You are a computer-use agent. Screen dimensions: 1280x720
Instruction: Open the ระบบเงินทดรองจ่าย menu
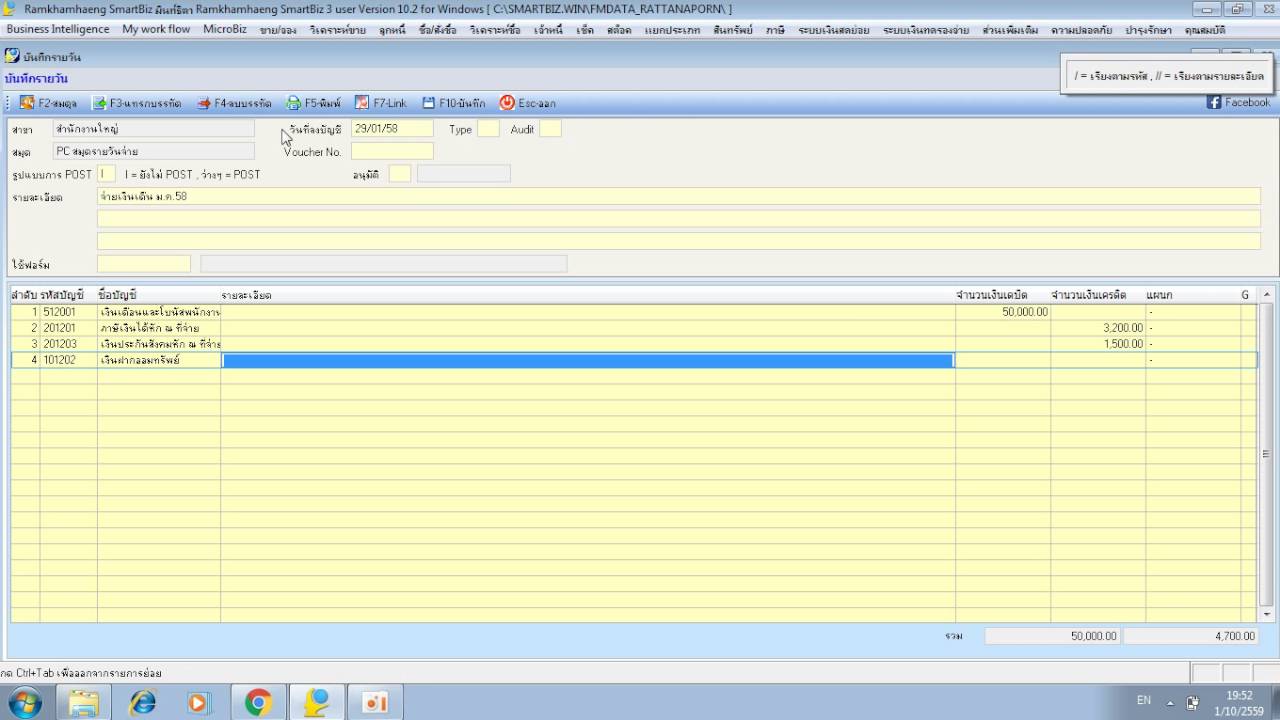coord(926,30)
